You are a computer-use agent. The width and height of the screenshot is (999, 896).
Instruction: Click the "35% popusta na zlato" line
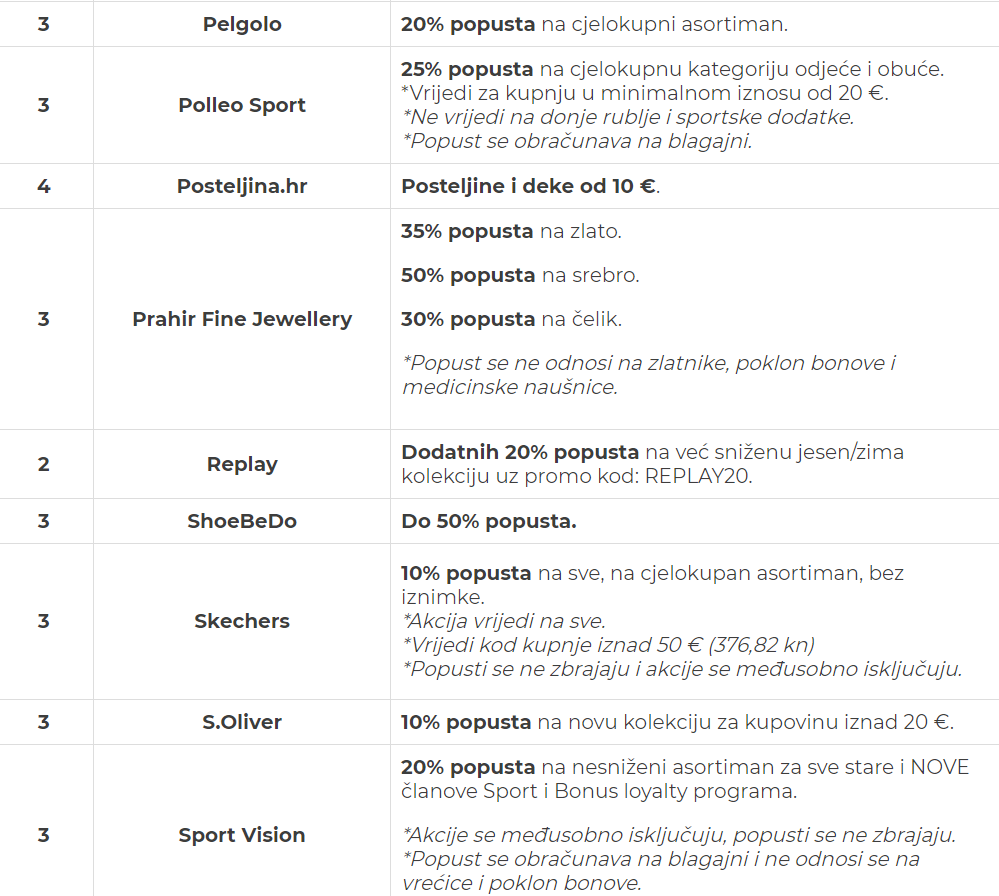pos(511,231)
